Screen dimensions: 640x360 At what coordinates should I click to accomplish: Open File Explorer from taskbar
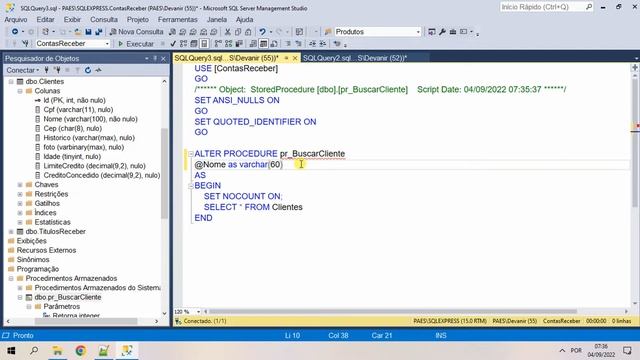coord(57,351)
